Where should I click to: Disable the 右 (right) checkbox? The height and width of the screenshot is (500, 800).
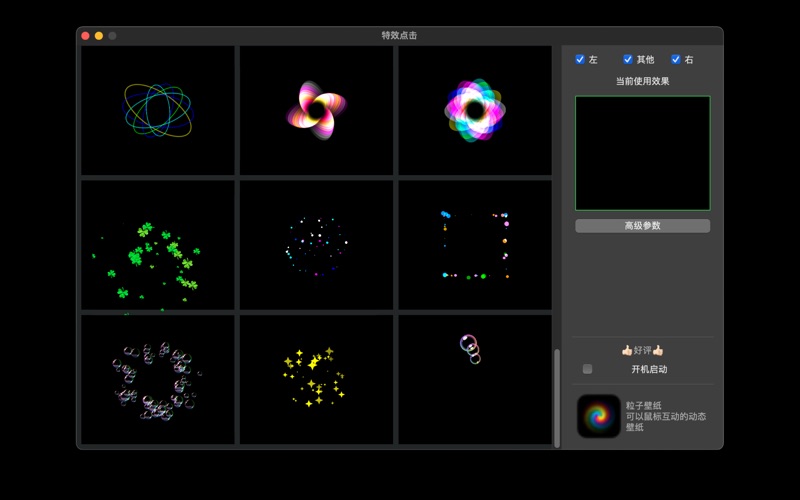676,60
